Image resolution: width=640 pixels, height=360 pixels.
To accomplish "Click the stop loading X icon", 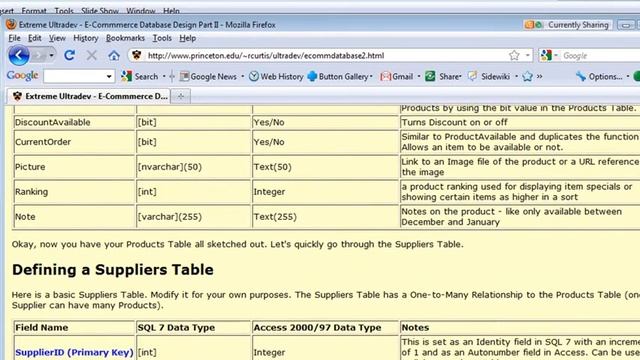I will 92,56.
